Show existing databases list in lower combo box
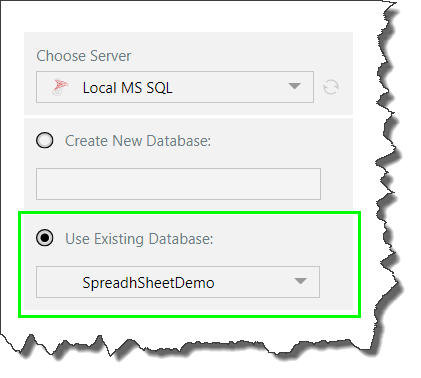 178,282
